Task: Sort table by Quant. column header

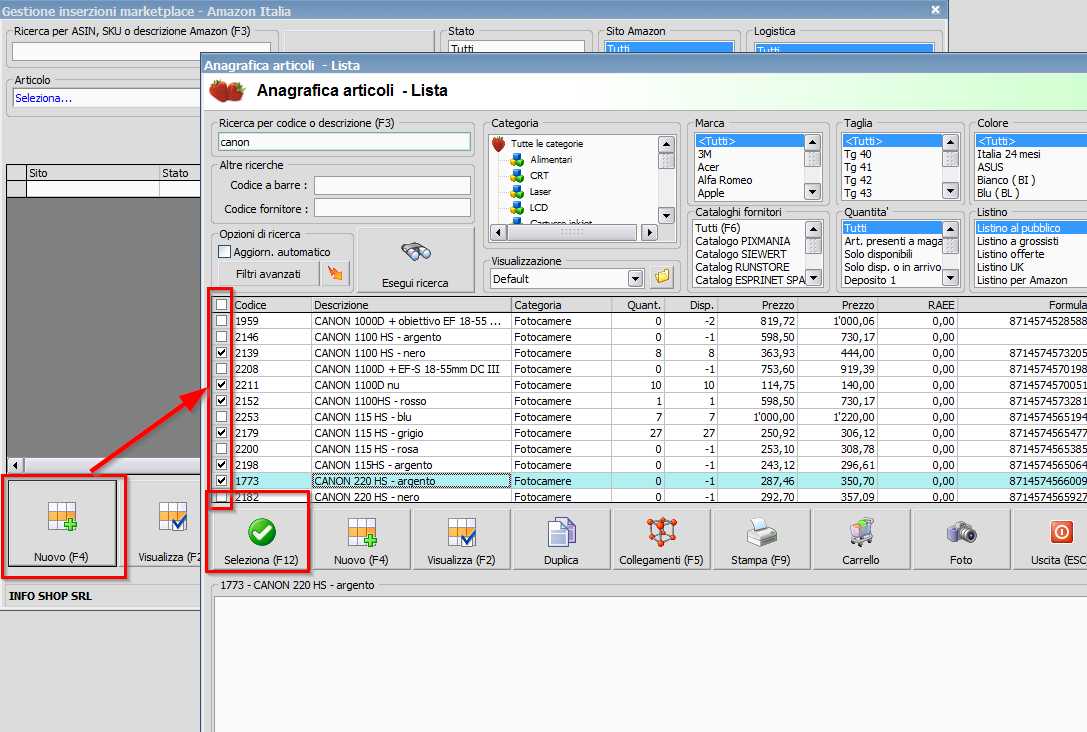Action: (x=638, y=304)
